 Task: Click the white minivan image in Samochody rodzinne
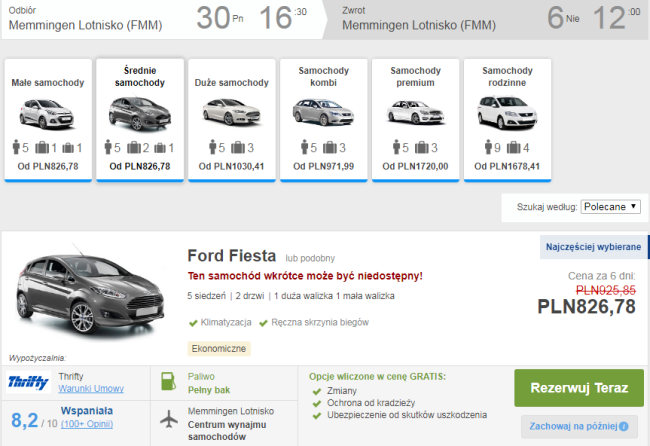(x=507, y=113)
